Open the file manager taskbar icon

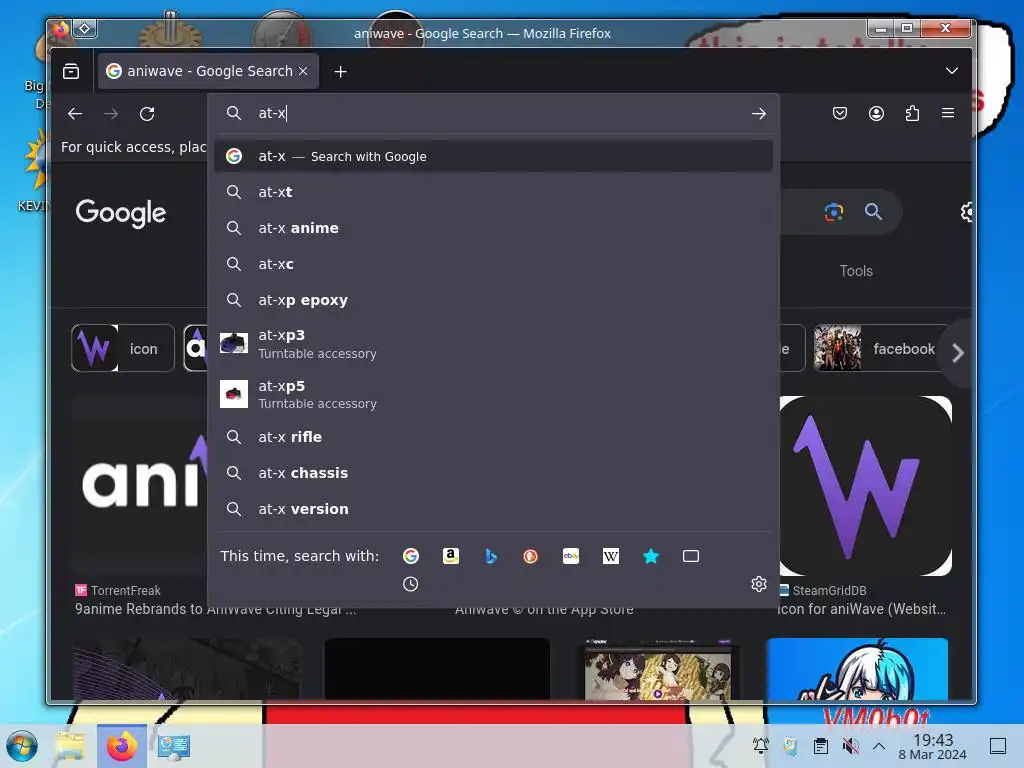(70, 746)
